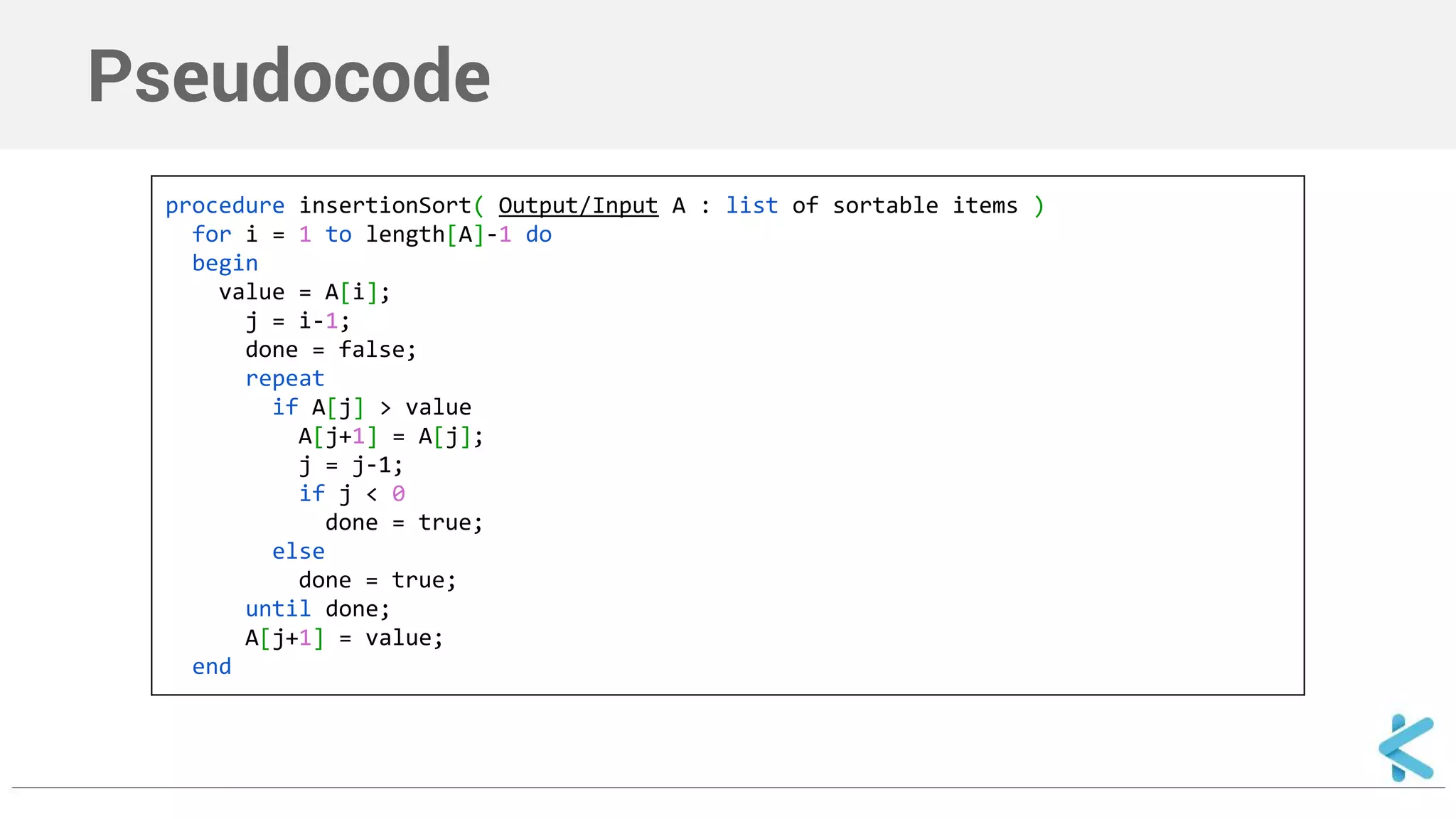Click 'sortable items' in the procedure header
The image size is (1456, 819).
[x=925, y=205]
